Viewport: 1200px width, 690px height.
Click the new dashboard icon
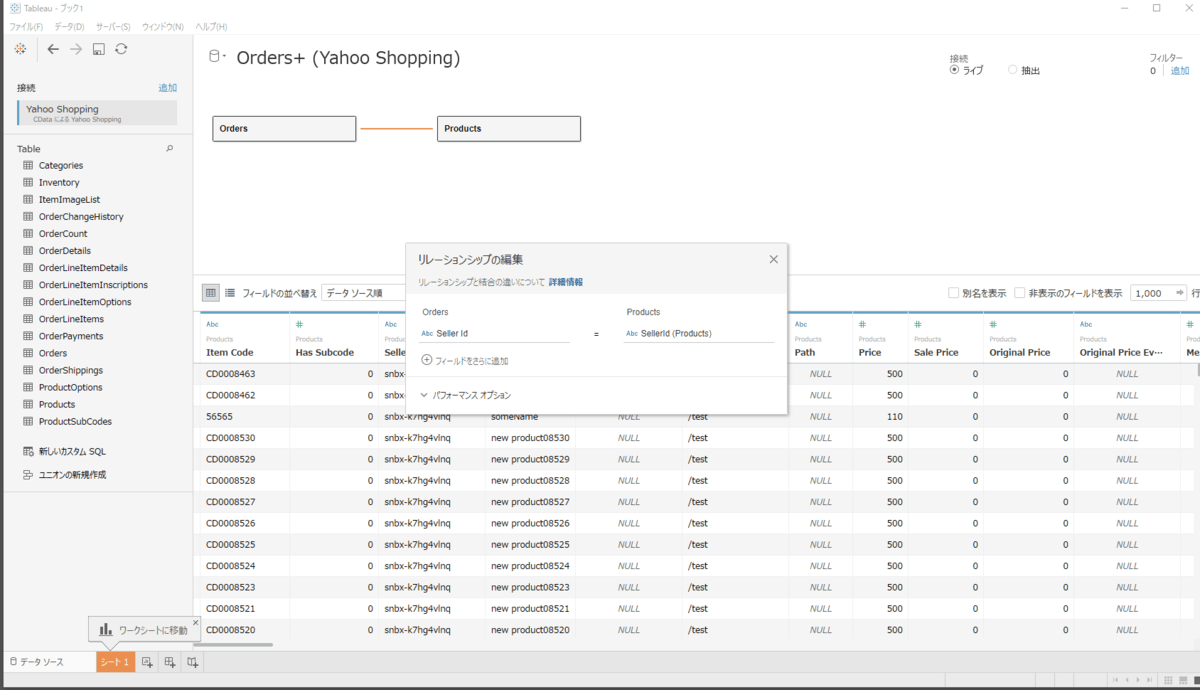[x=170, y=662]
